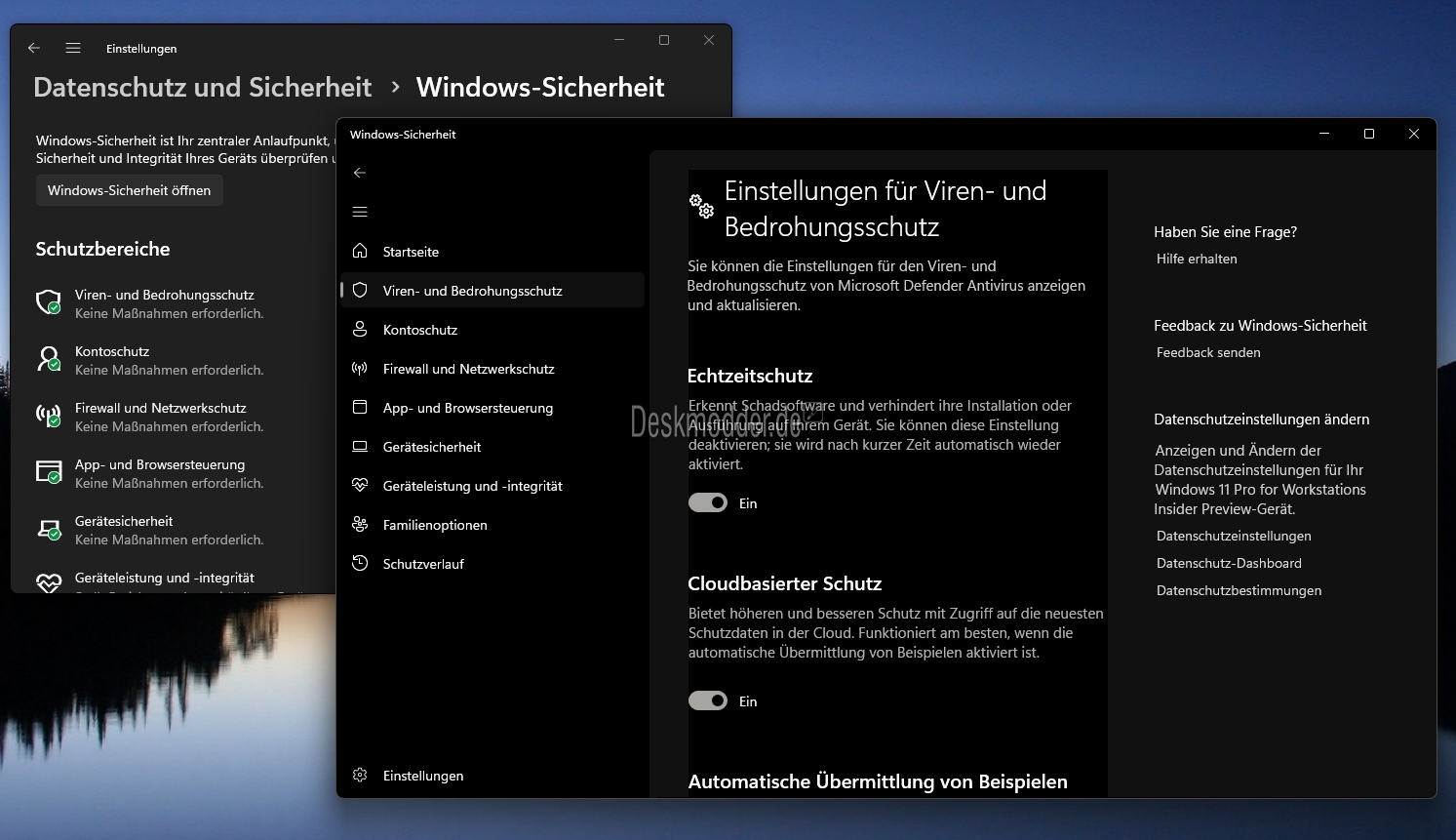Screen dimensions: 1456x840
Task: Select Startseite in the sidebar
Action: tap(492, 252)
